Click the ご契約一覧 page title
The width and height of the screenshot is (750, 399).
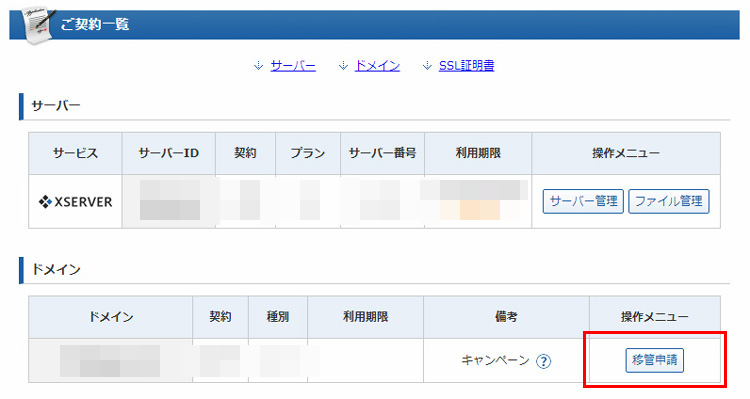95,24
